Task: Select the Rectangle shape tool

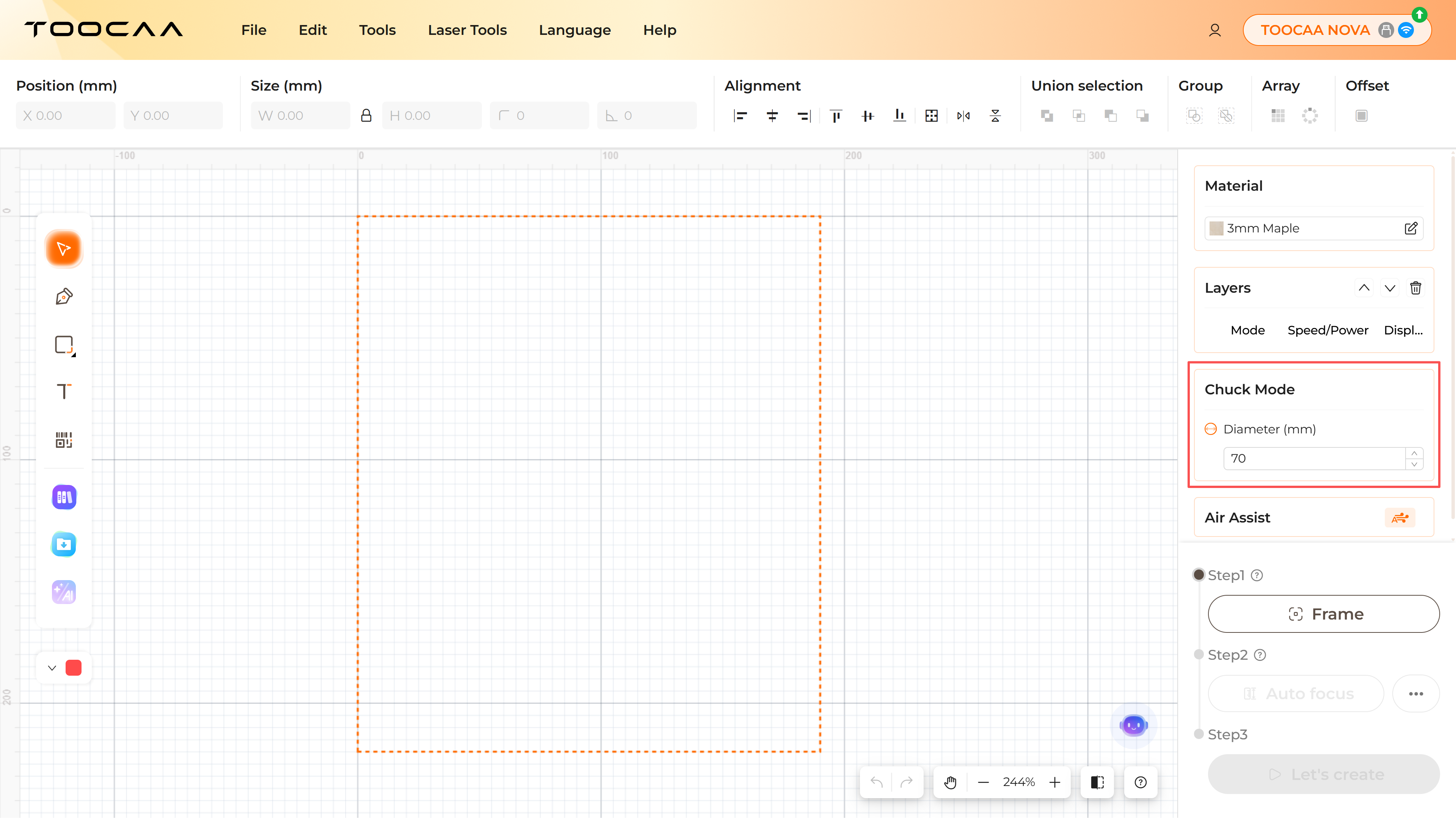Action: point(64,344)
